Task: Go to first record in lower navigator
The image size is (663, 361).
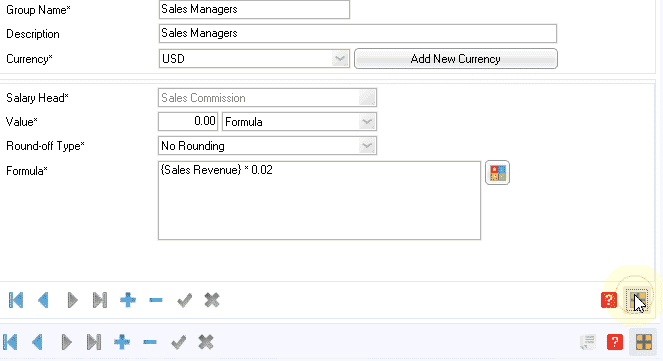Action: click(x=10, y=342)
